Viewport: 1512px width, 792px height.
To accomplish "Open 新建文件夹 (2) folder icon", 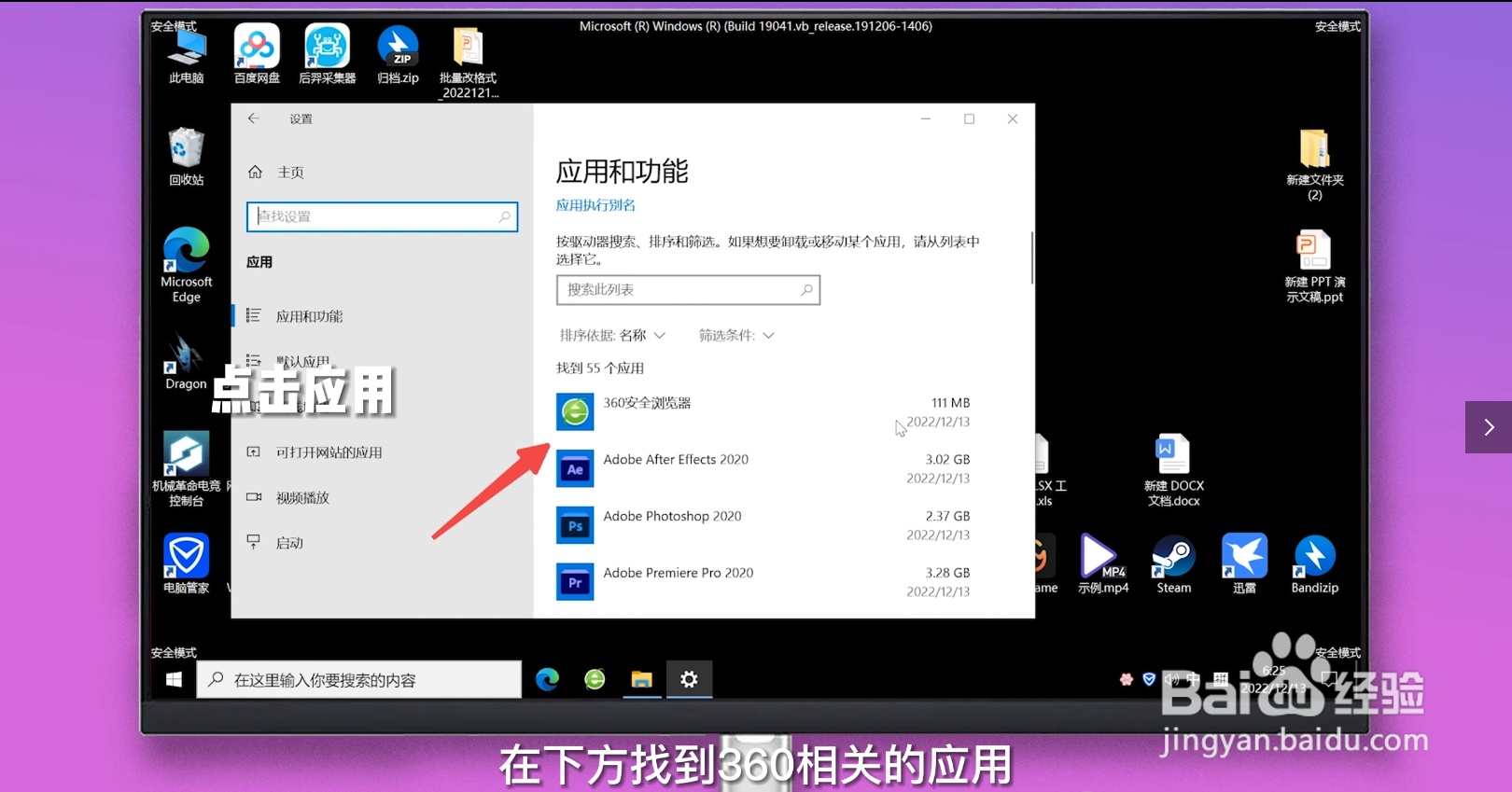I will (1315, 165).
